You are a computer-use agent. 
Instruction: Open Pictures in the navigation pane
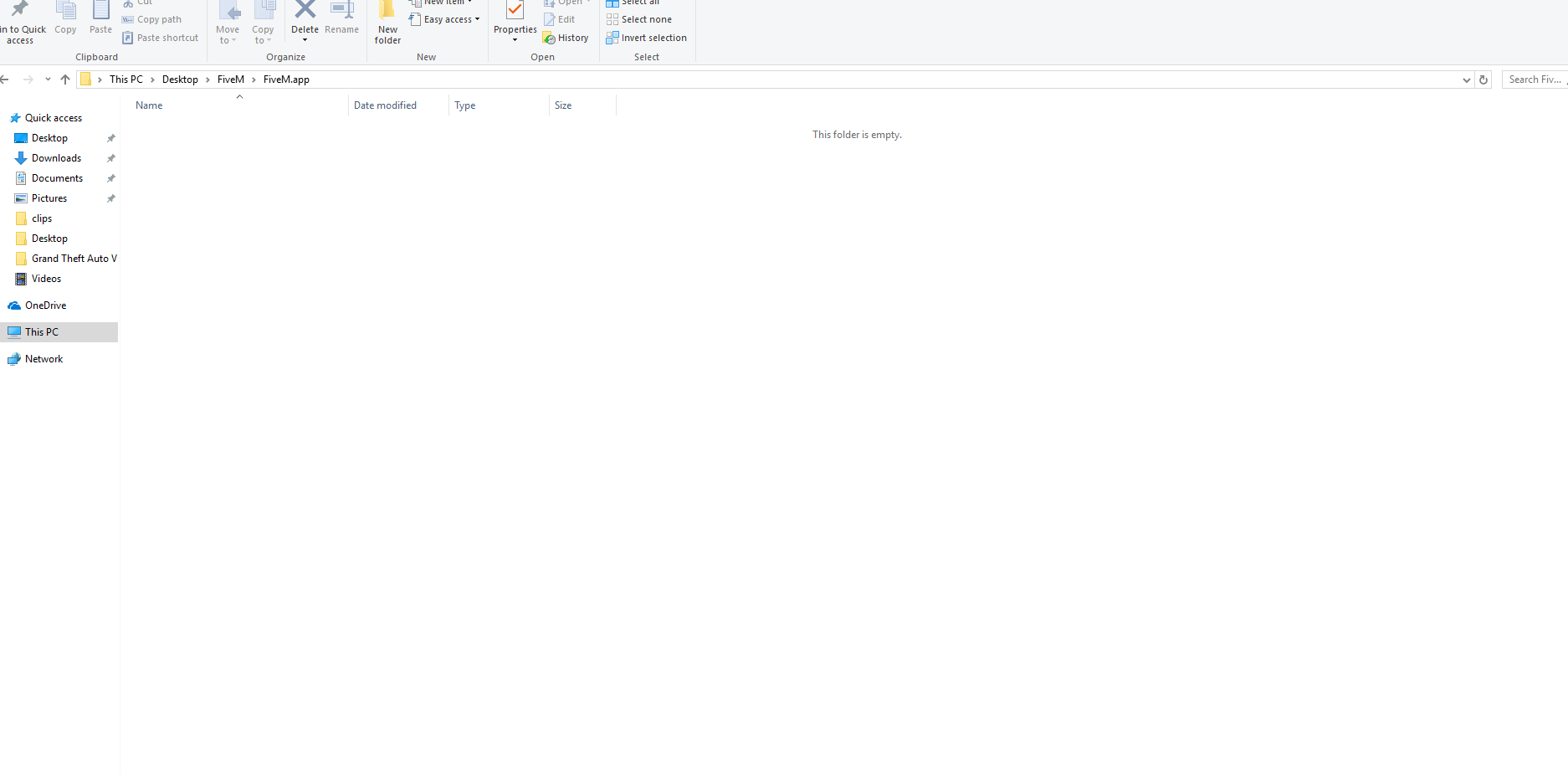[49, 198]
